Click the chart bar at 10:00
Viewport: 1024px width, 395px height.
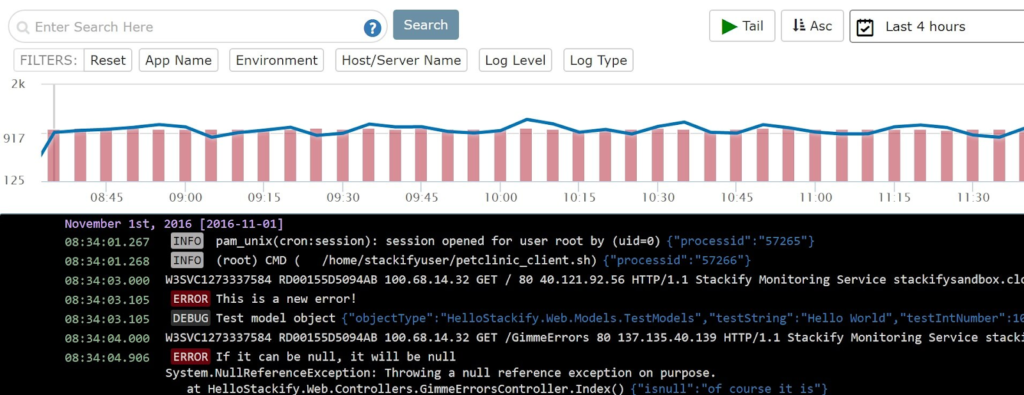coord(500,155)
